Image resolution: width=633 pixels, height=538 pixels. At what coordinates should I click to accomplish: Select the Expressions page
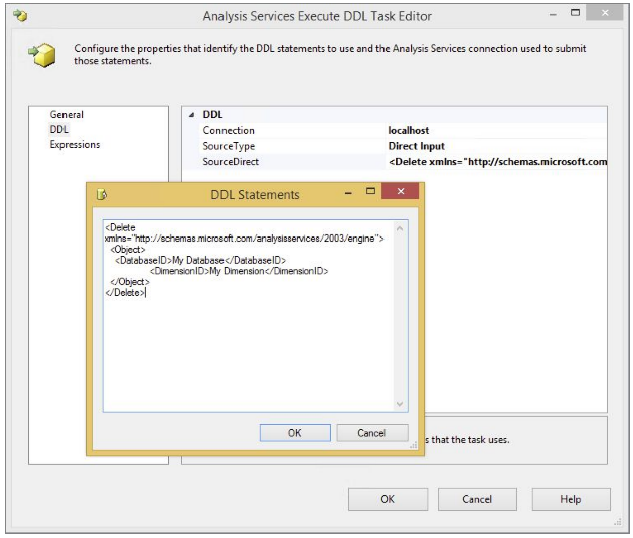coord(75,145)
